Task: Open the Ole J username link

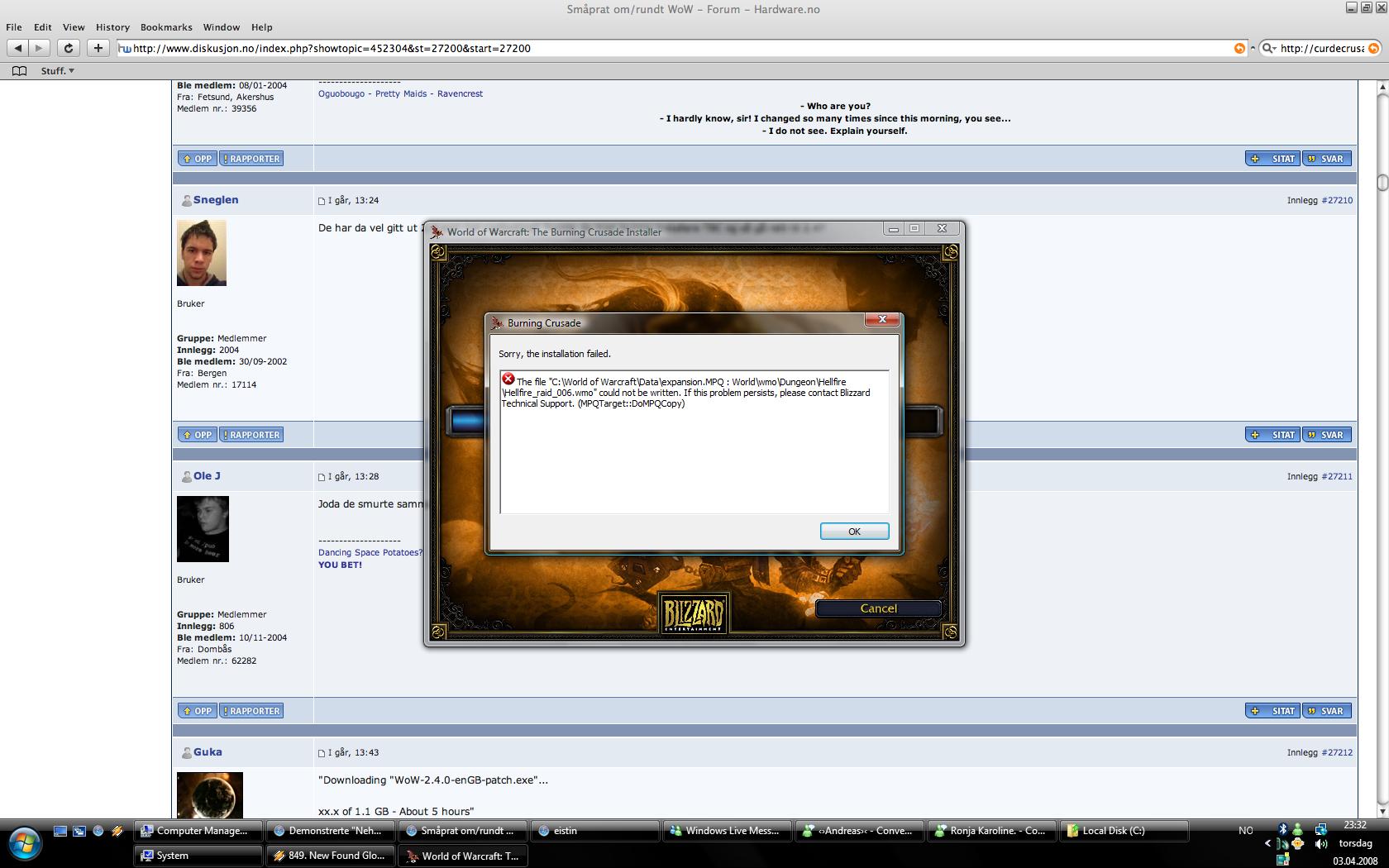Action: (207, 476)
